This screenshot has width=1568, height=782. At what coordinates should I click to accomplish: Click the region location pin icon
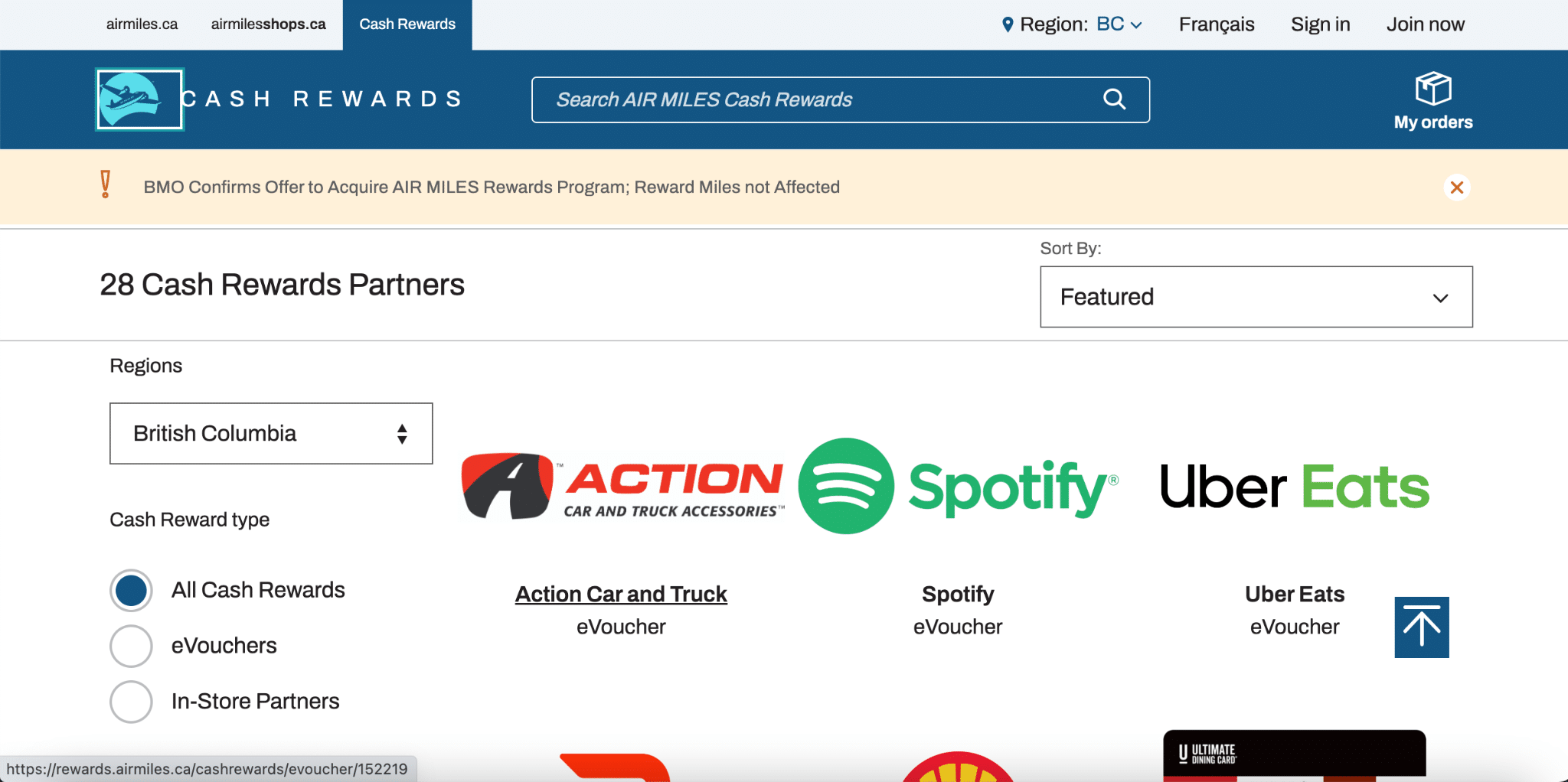click(1008, 24)
